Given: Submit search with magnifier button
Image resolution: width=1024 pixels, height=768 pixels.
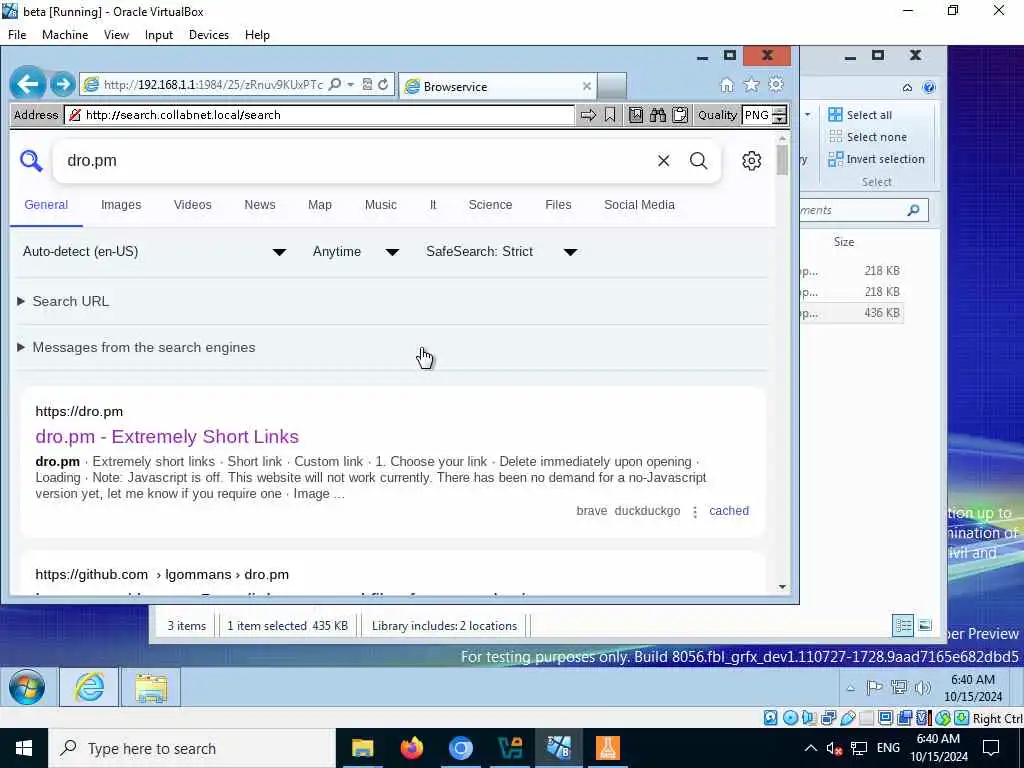Looking at the screenshot, I should pos(699,161).
